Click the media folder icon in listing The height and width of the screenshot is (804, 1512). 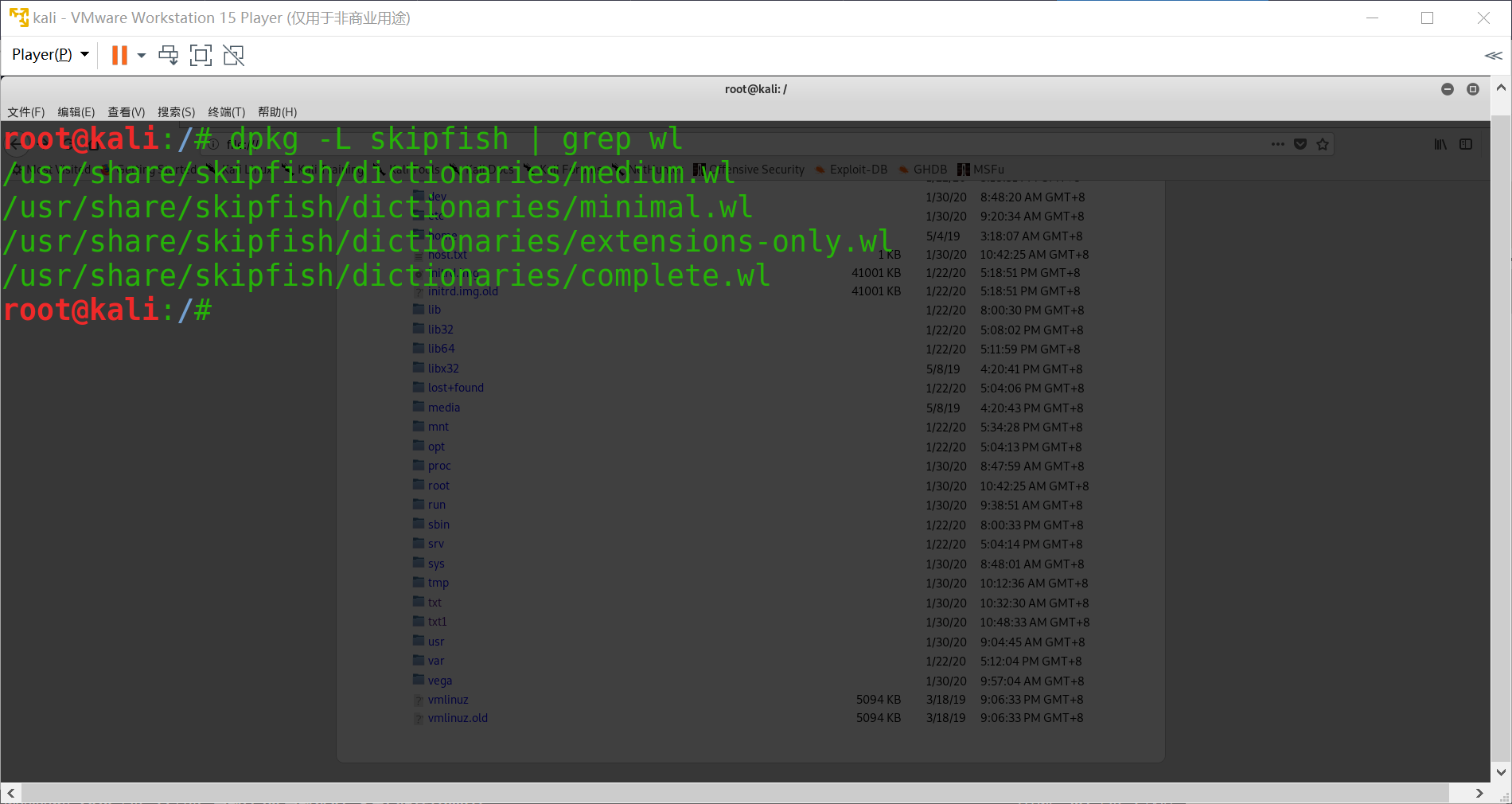[x=419, y=407]
